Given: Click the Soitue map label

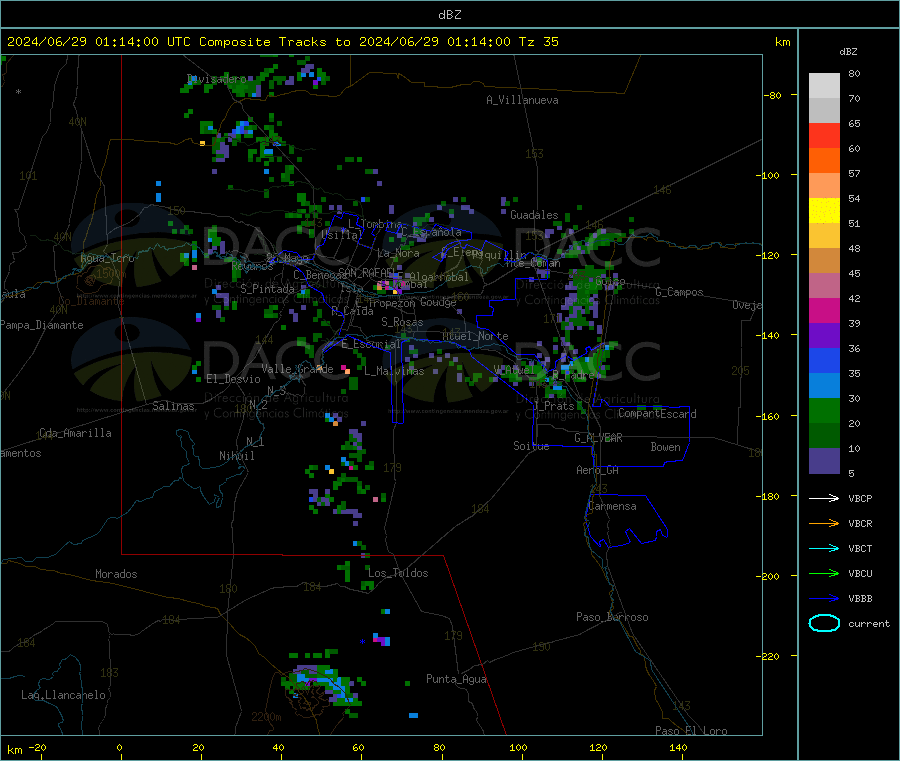Looking at the screenshot, I should click(x=531, y=445).
